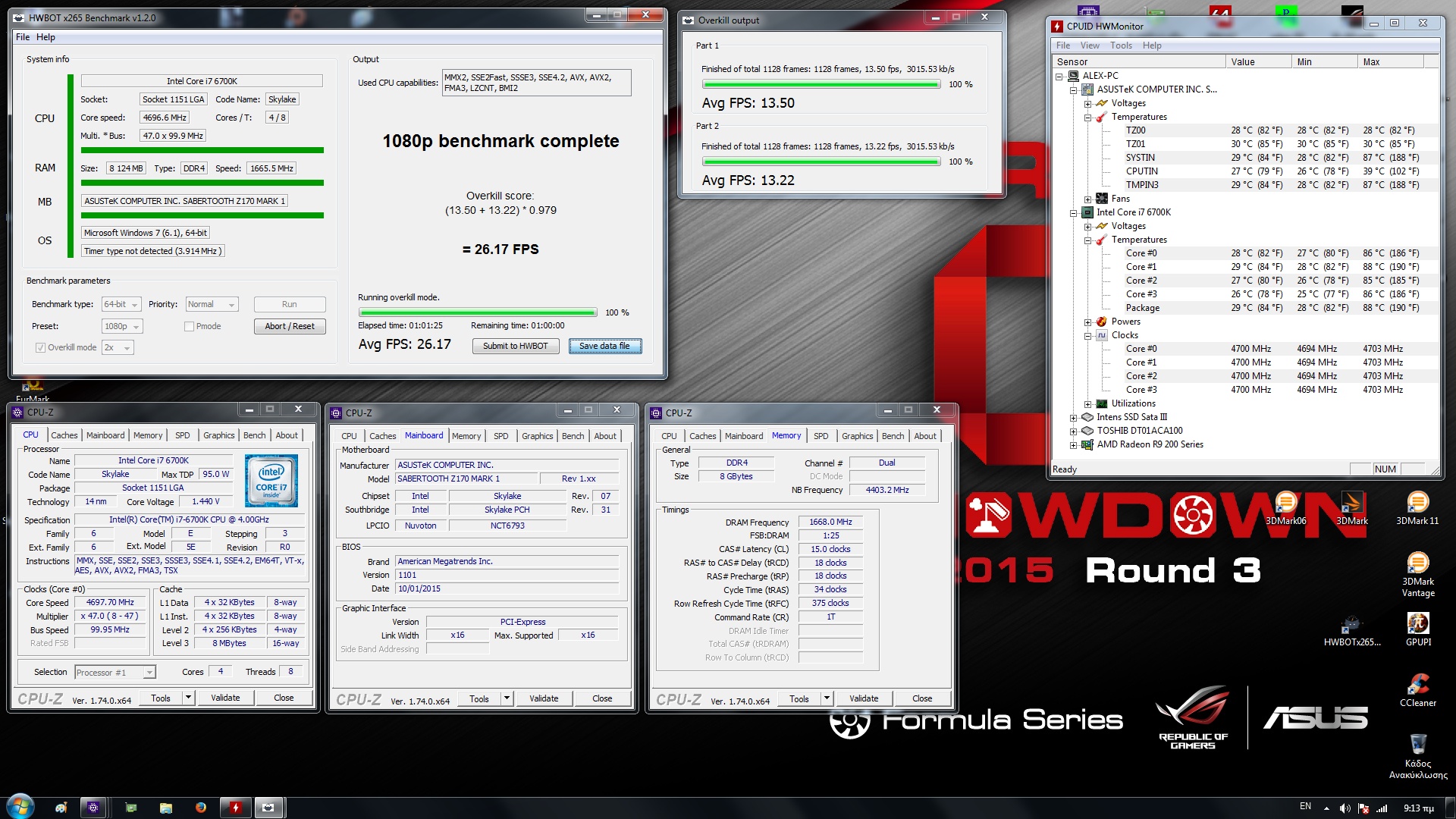
Task: Open the CCleaner desktop icon
Action: pos(1417,690)
